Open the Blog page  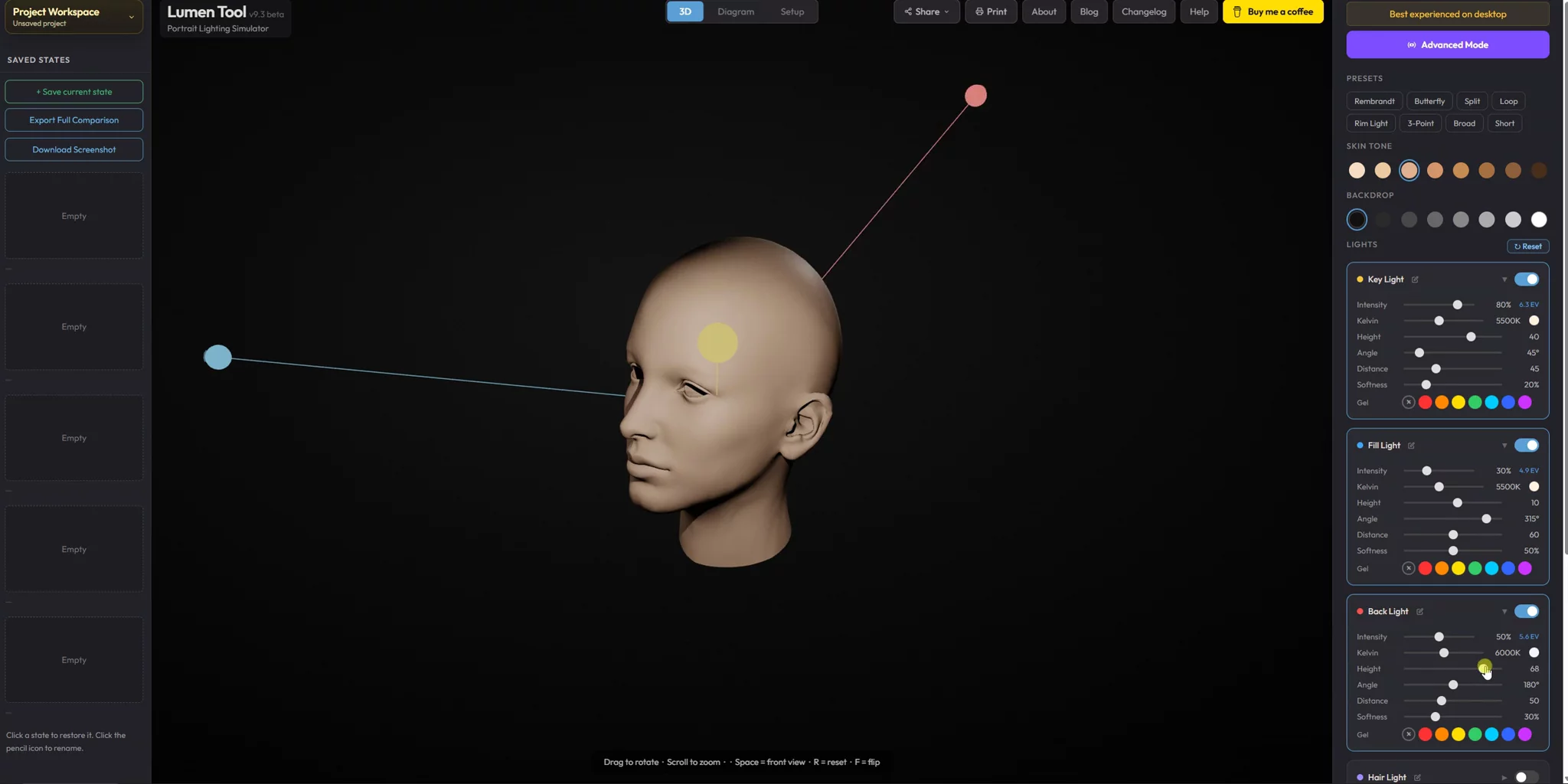tap(1089, 11)
